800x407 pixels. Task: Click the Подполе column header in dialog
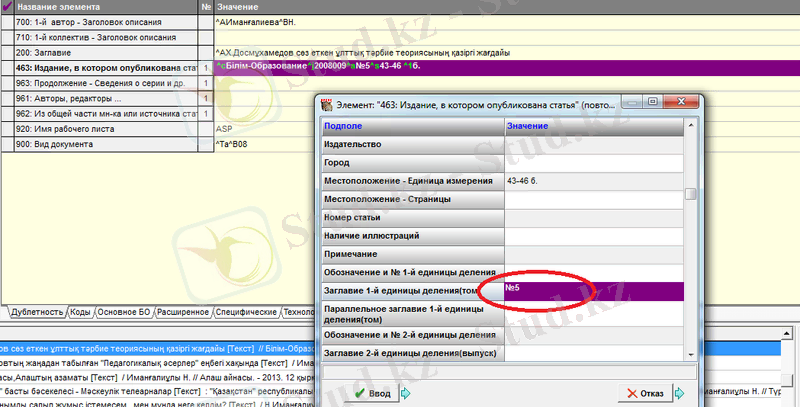point(413,126)
